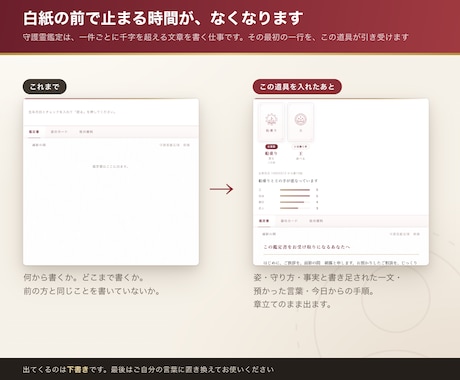Click the empty placeholder message in the これまで panel
Screen dimensions: 460x380
click(x=111, y=166)
